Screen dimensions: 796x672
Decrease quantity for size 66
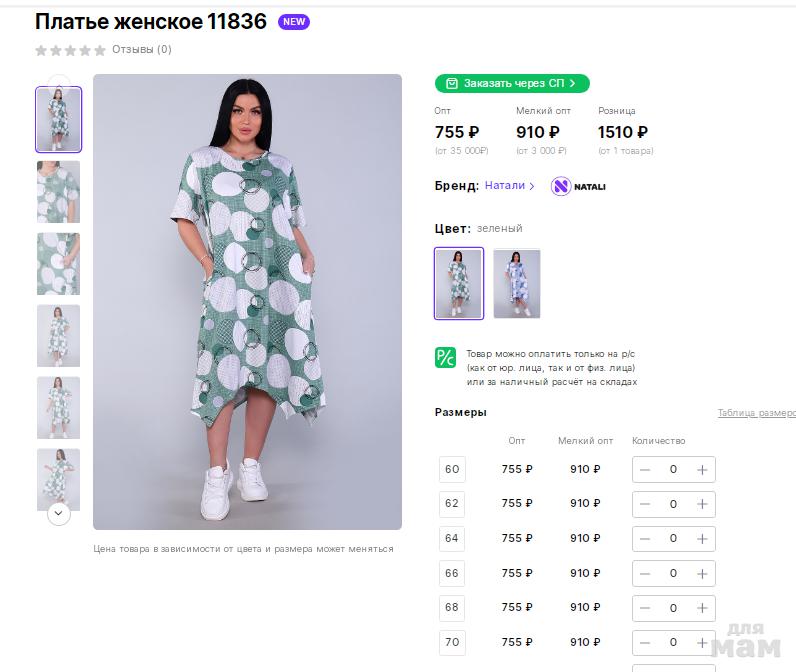coord(645,574)
